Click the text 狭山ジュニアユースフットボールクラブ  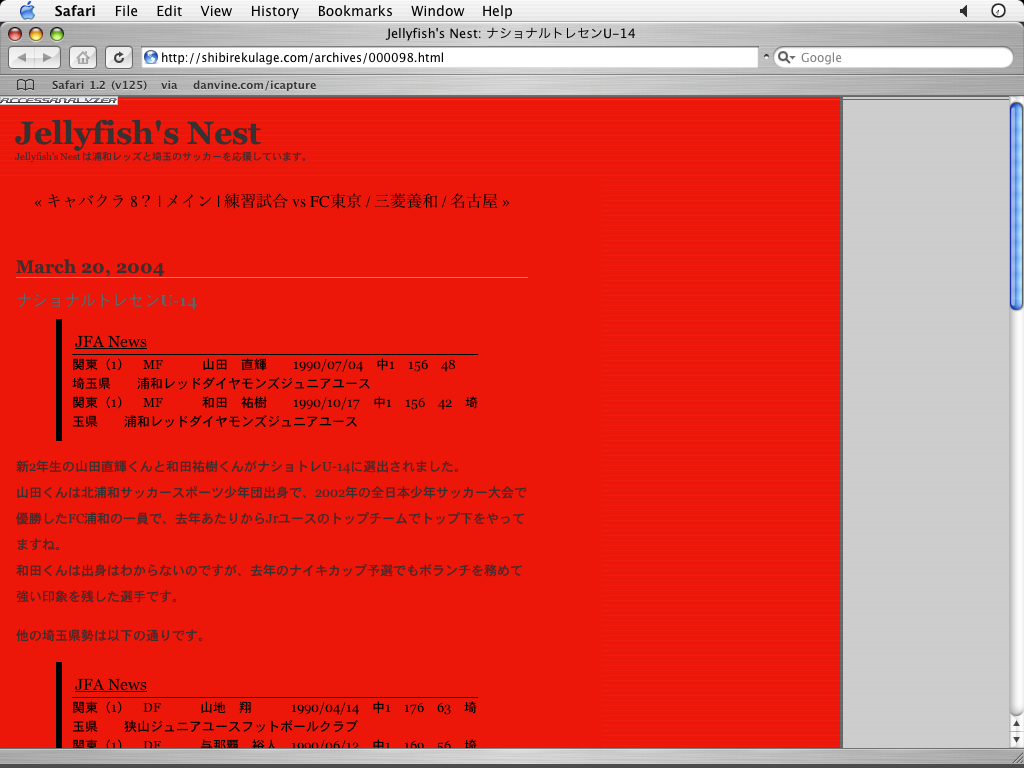click(241, 727)
